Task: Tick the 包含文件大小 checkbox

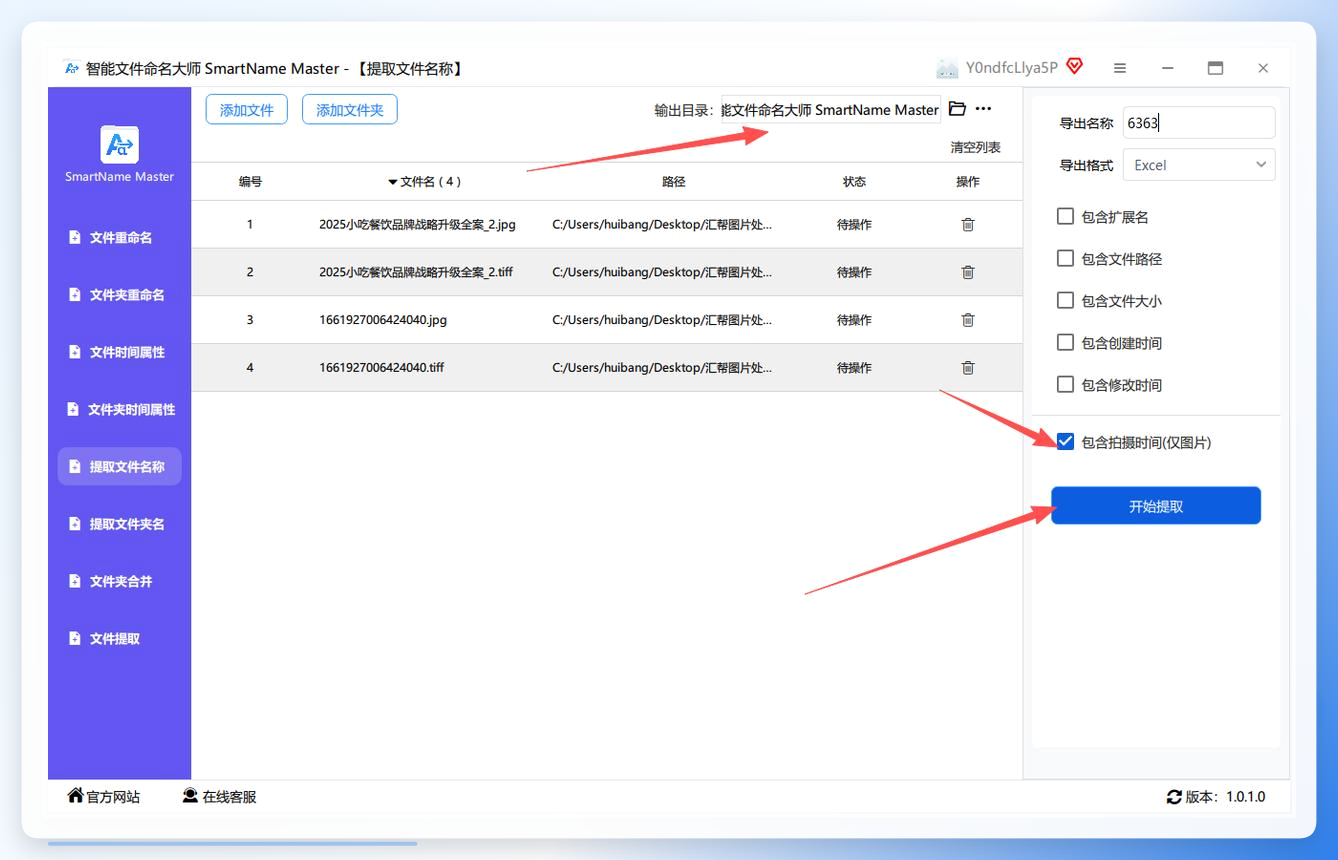Action: coord(1065,301)
